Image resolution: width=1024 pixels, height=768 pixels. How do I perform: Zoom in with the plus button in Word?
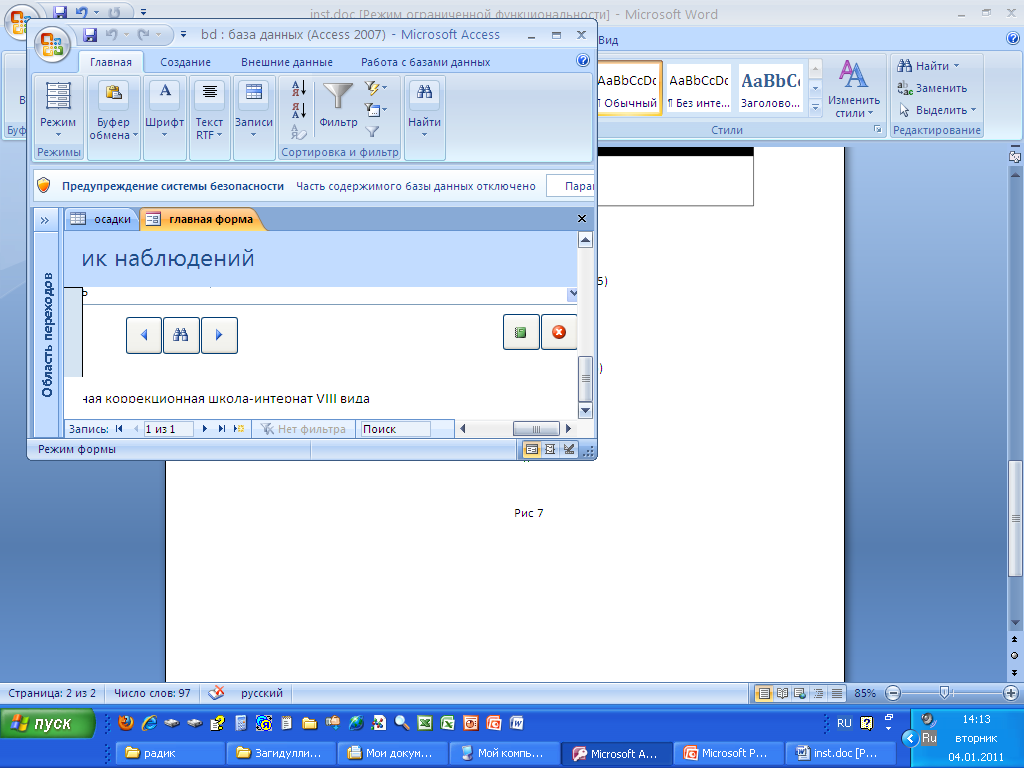click(x=1010, y=693)
